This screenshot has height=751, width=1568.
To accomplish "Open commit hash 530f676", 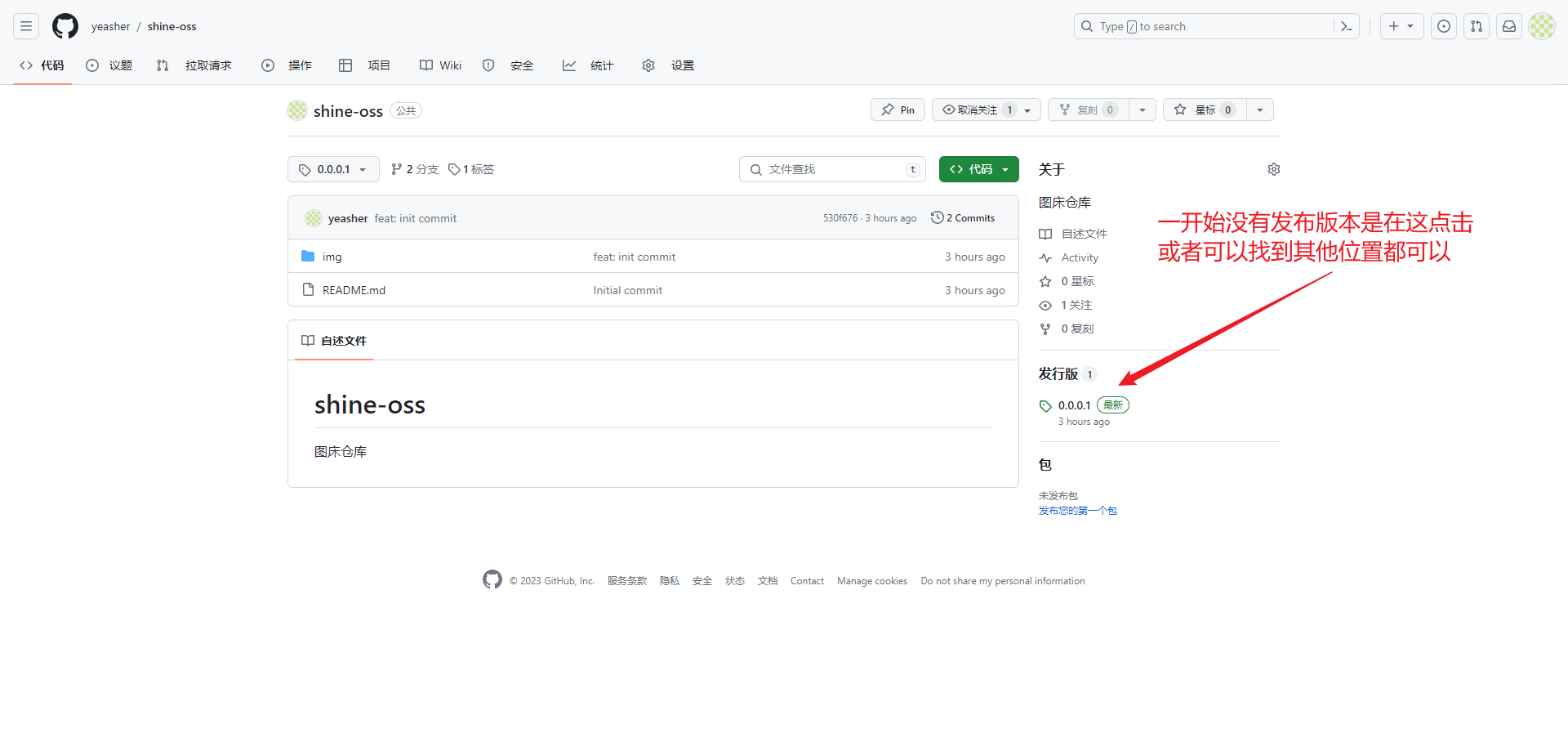I will click(840, 218).
